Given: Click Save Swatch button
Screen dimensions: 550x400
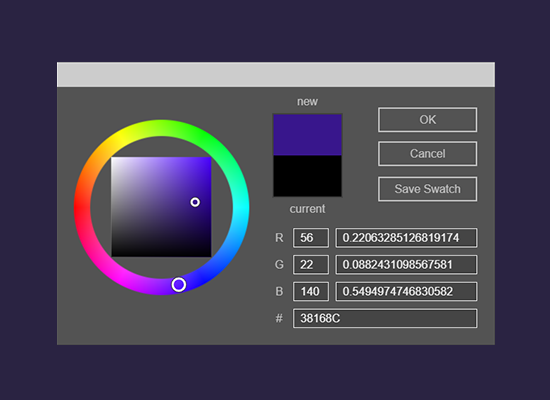Looking at the screenshot, I should [x=427, y=189].
